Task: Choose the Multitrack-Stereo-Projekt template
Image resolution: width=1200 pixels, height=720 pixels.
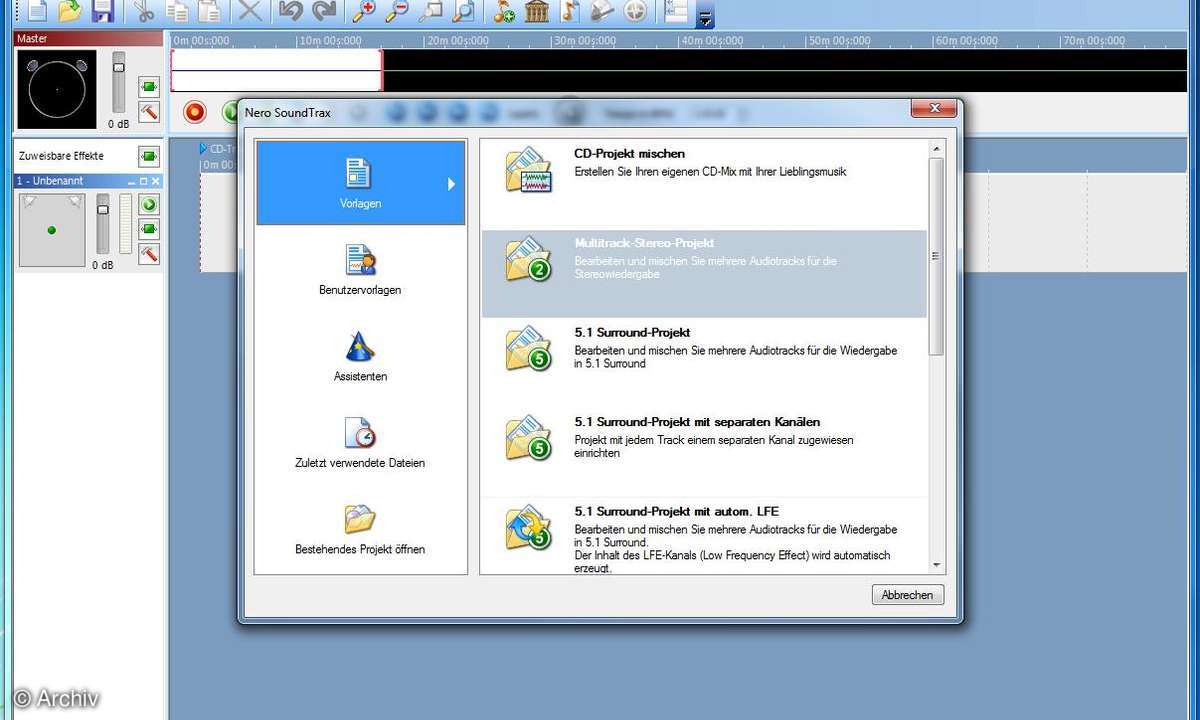Action: tap(704, 274)
